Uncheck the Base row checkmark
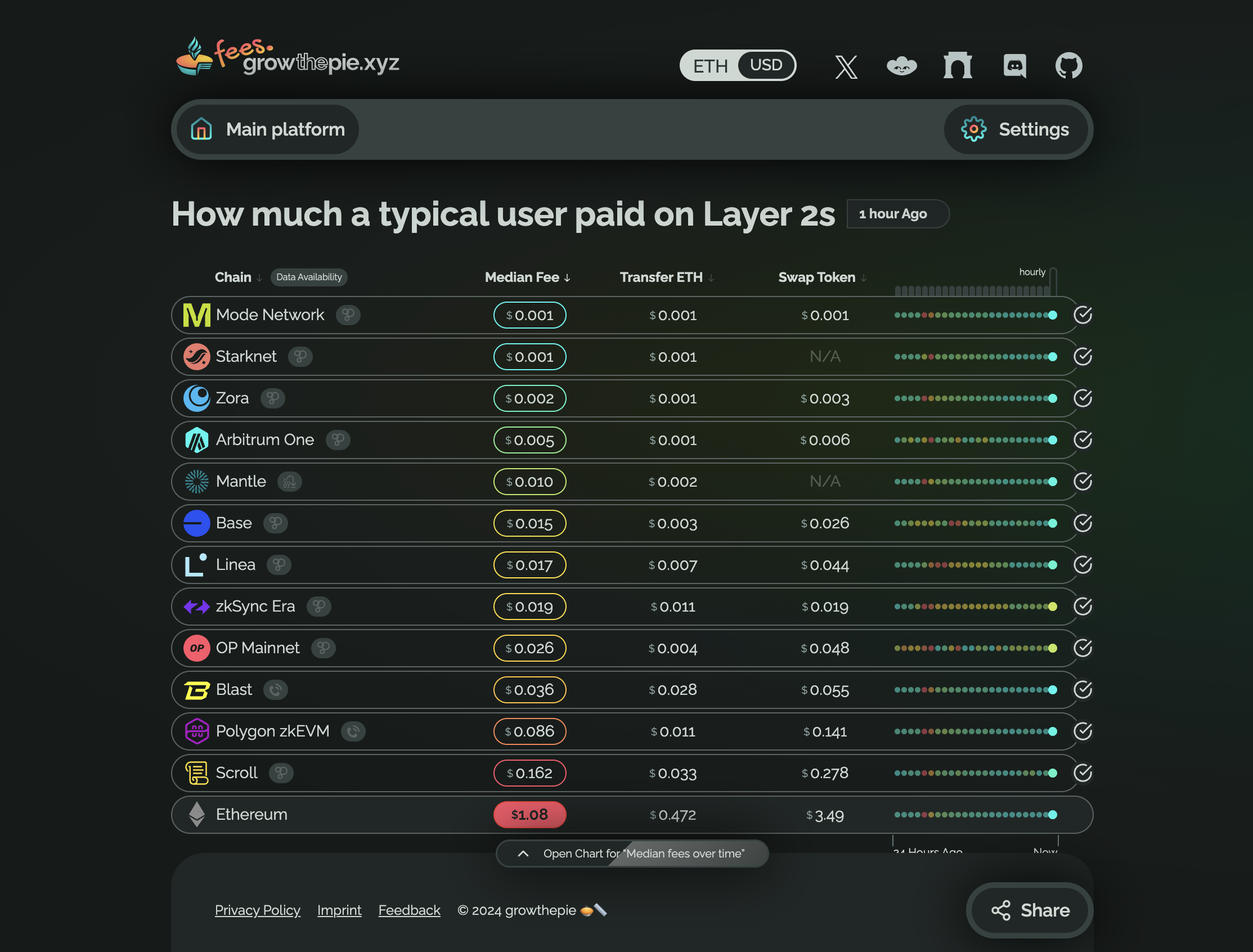 1083,523
